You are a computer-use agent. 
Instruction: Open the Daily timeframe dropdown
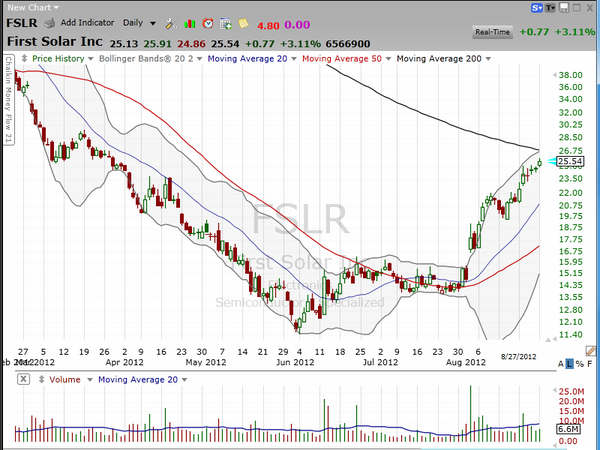[153, 23]
